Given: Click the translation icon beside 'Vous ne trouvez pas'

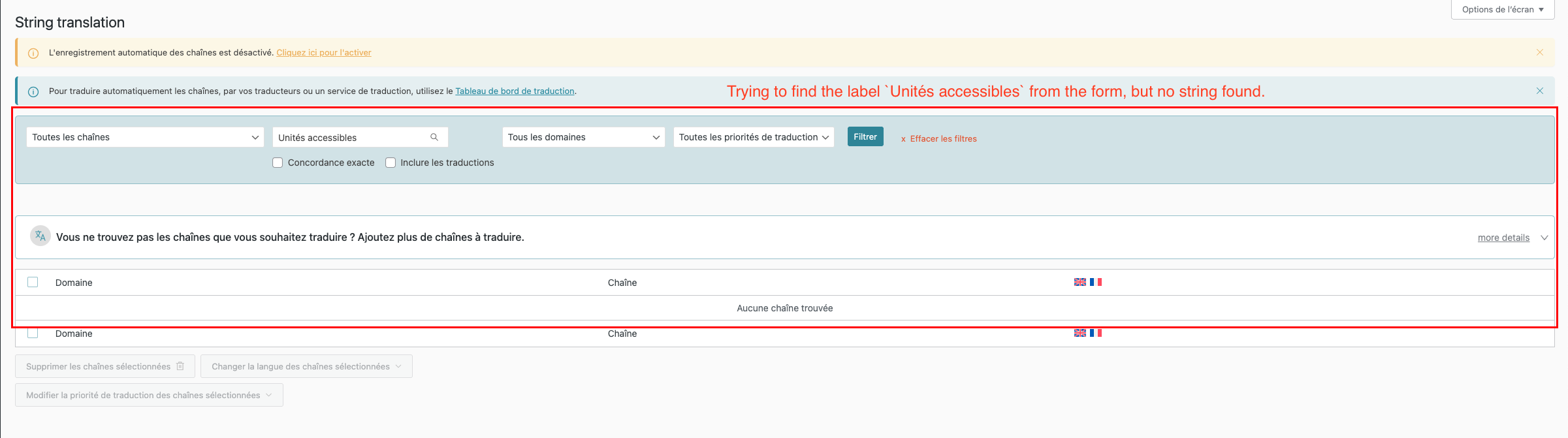Looking at the screenshot, I should [x=40, y=236].
